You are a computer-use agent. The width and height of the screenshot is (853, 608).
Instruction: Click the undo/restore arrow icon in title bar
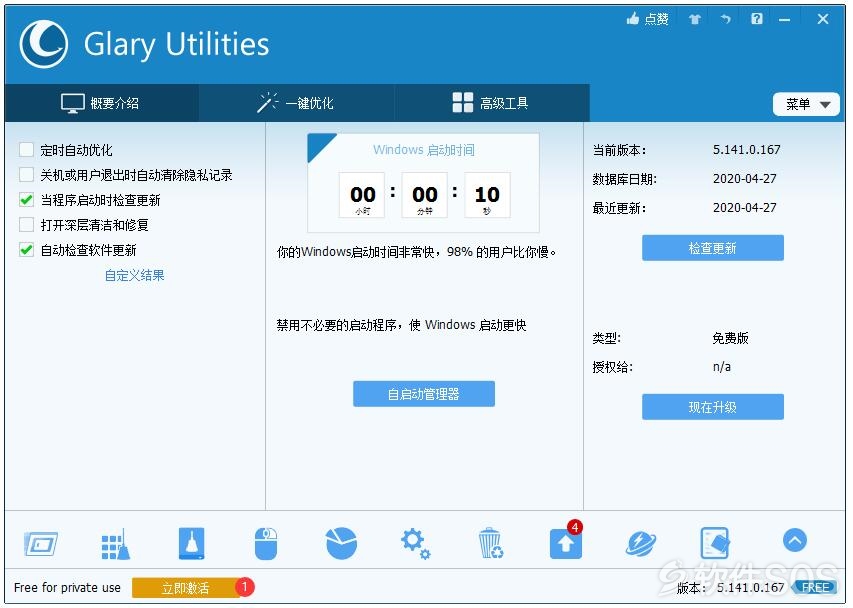click(x=725, y=19)
